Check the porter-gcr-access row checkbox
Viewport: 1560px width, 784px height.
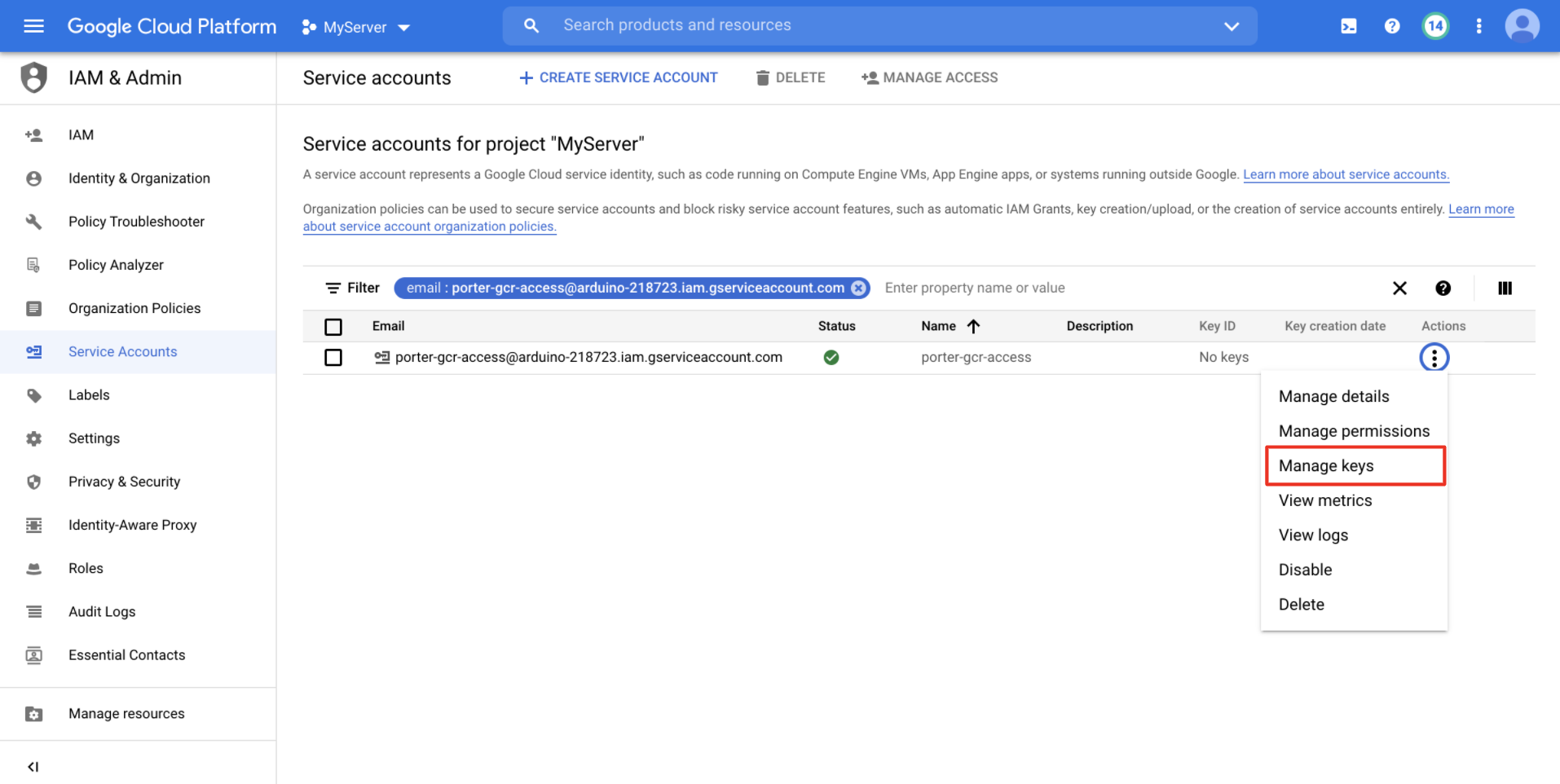pyautogui.click(x=333, y=357)
